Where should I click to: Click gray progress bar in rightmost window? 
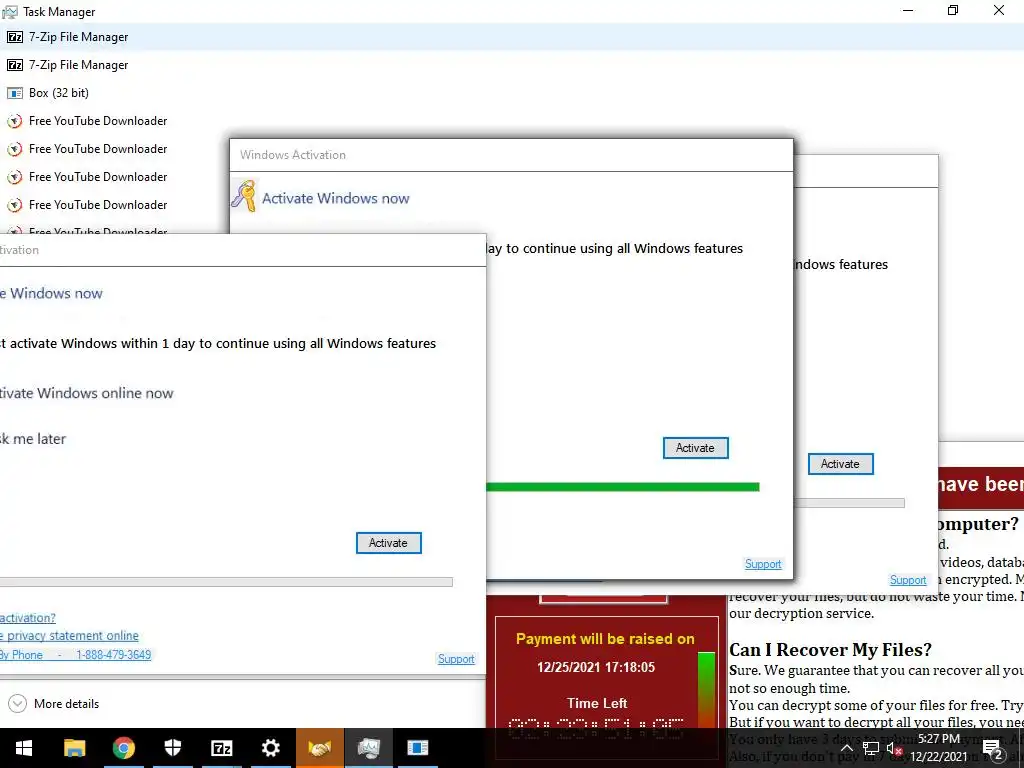point(849,503)
